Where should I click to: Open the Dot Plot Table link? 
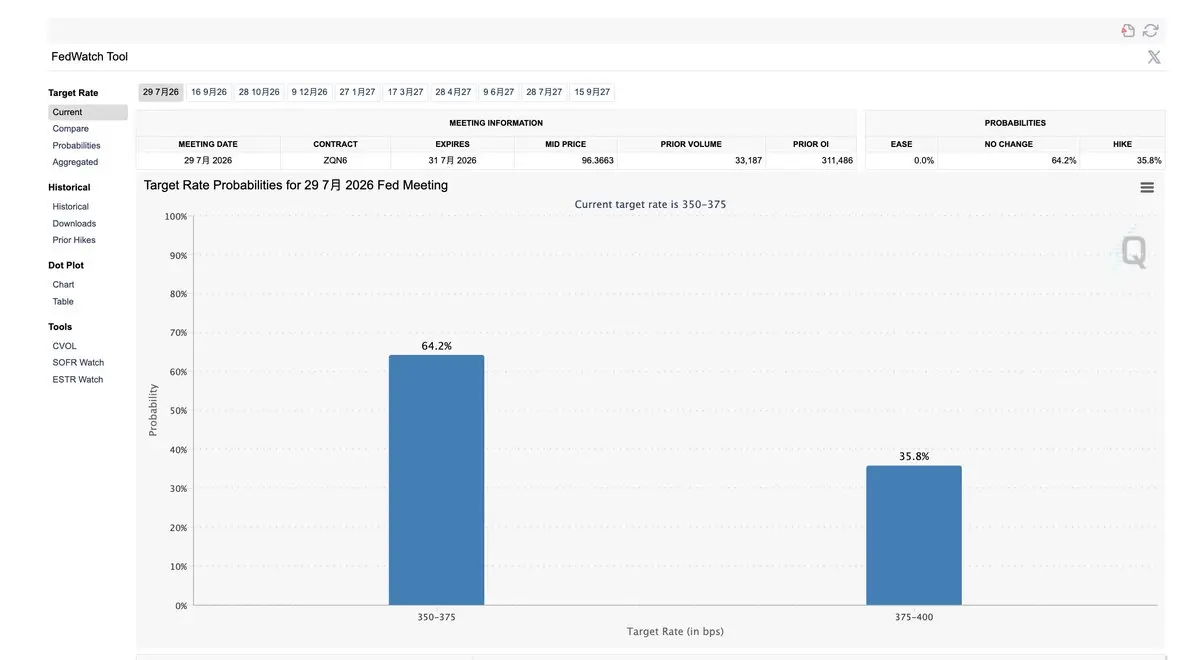[63, 302]
